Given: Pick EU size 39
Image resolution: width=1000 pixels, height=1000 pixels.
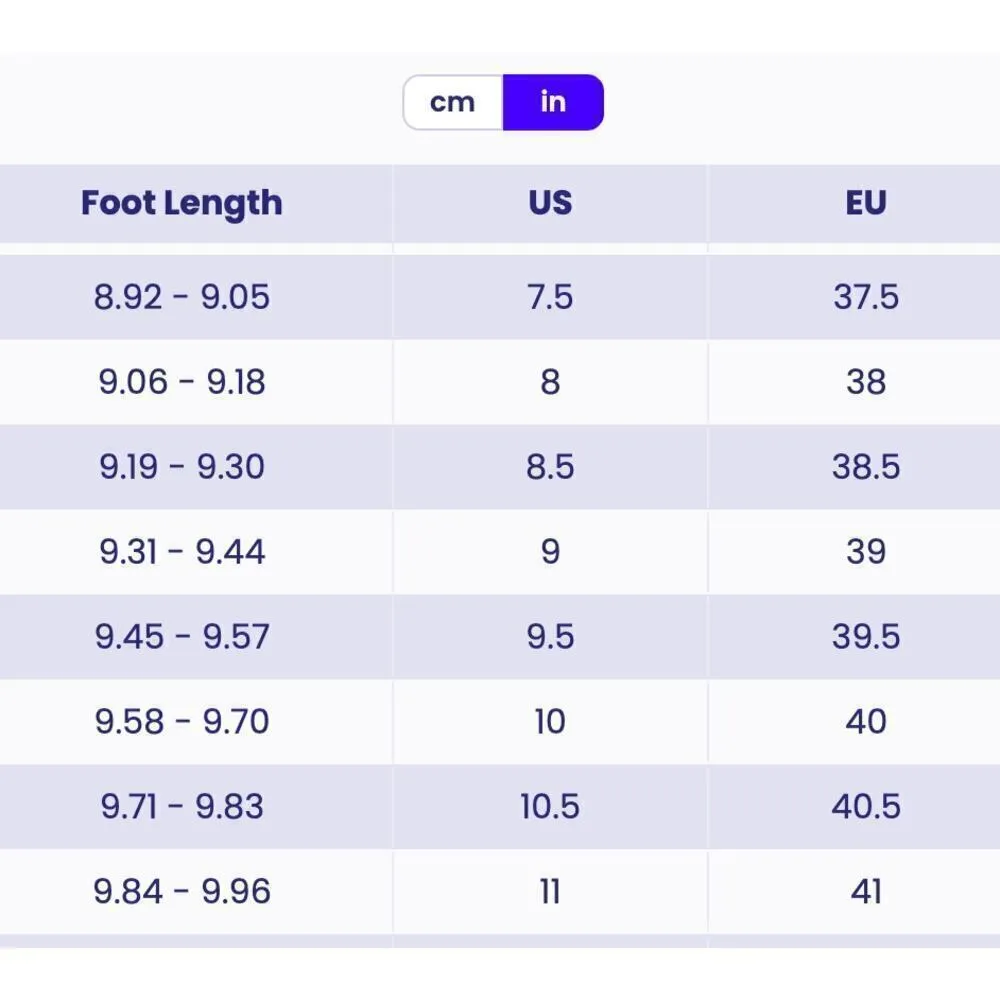Looking at the screenshot, I should click(x=866, y=552).
